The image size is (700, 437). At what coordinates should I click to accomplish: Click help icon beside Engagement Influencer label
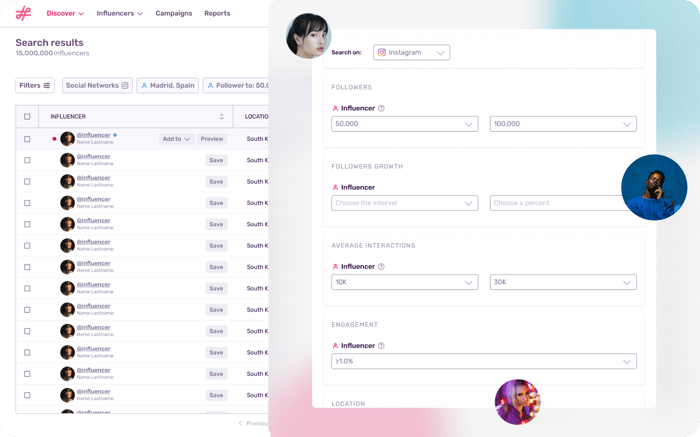(x=382, y=346)
